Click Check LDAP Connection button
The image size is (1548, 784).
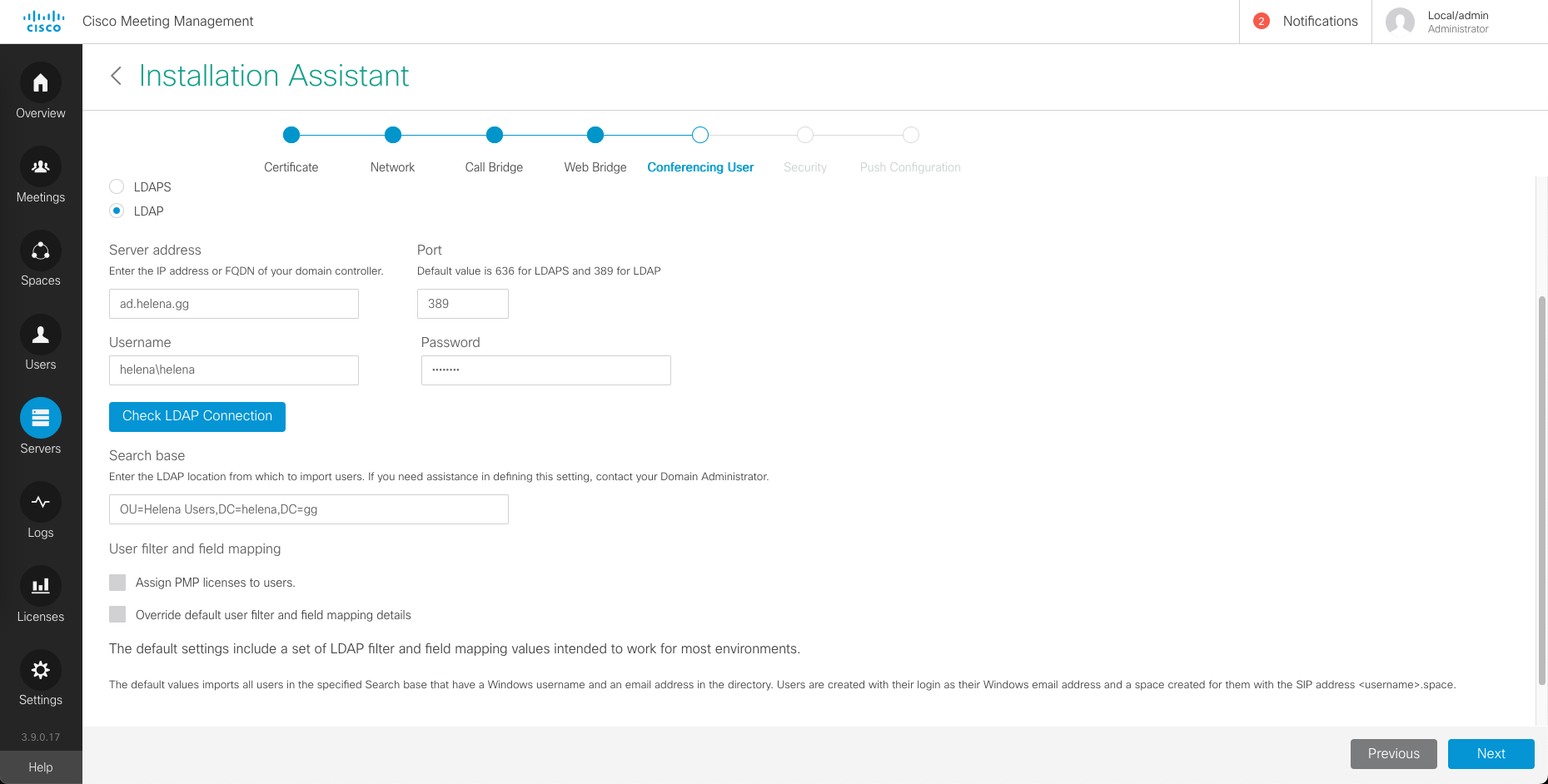coord(197,416)
